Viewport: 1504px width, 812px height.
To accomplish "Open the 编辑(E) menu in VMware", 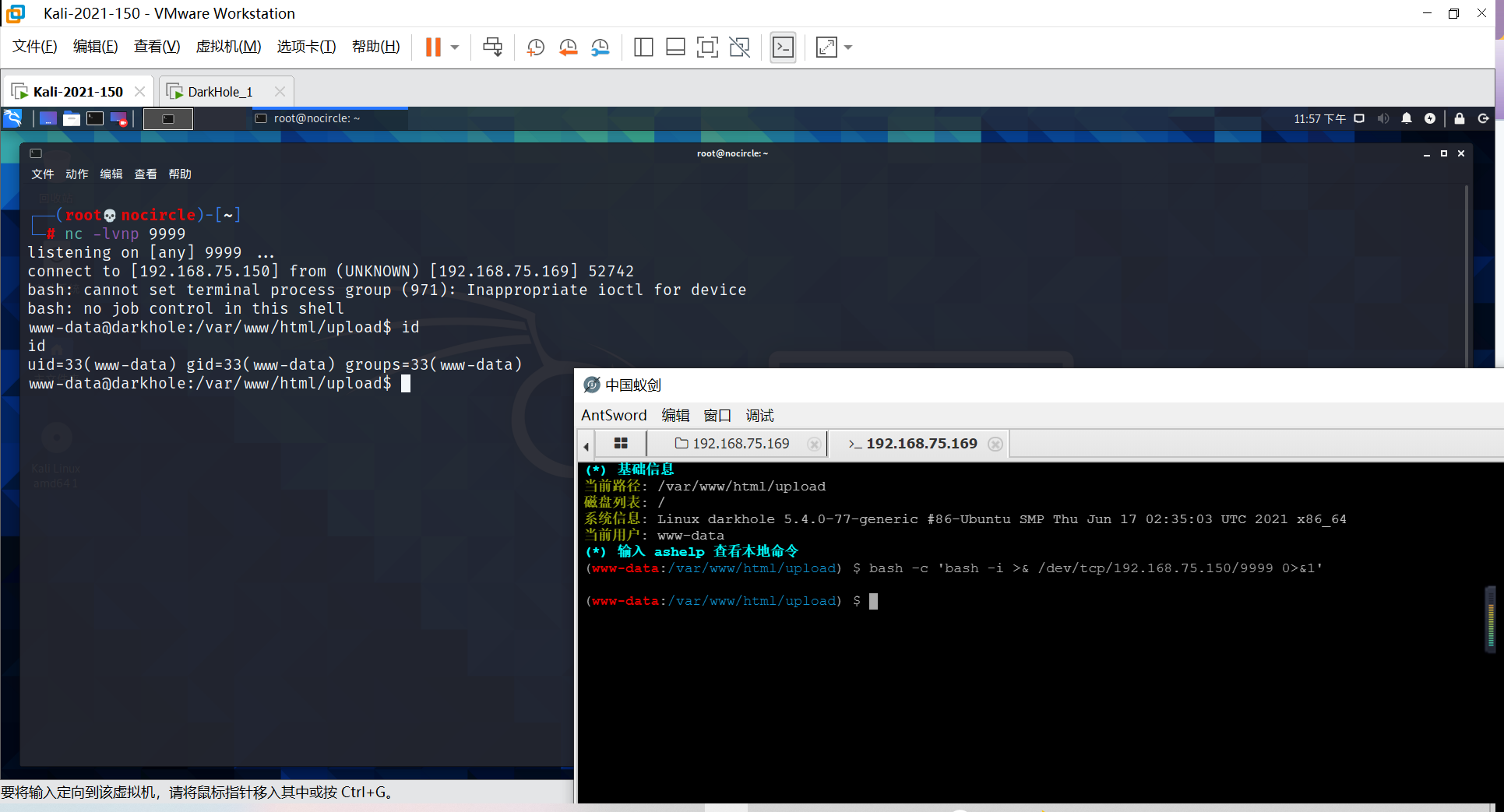I will [95, 47].
